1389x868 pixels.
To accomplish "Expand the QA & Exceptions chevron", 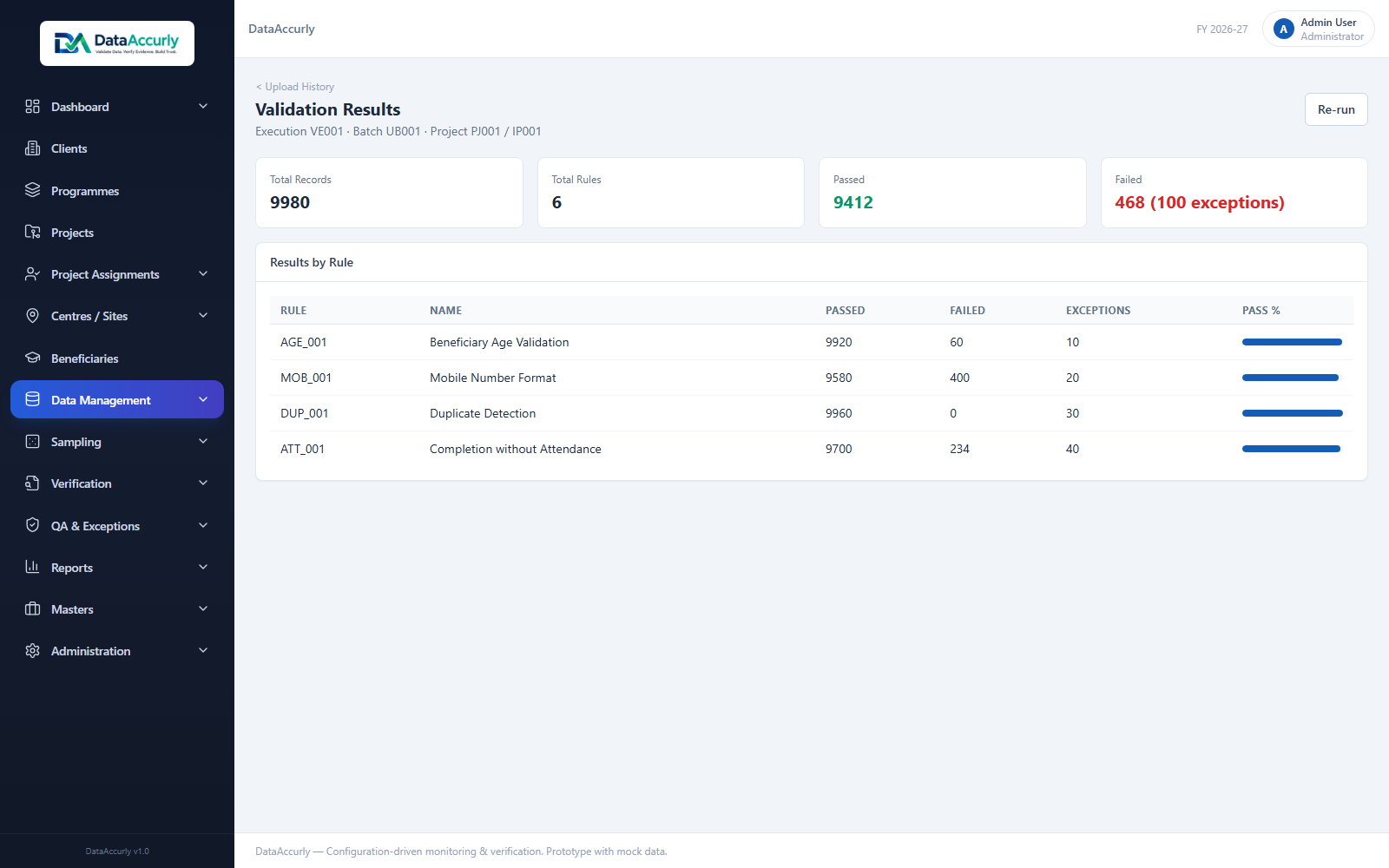I will (x=203, y=525).
